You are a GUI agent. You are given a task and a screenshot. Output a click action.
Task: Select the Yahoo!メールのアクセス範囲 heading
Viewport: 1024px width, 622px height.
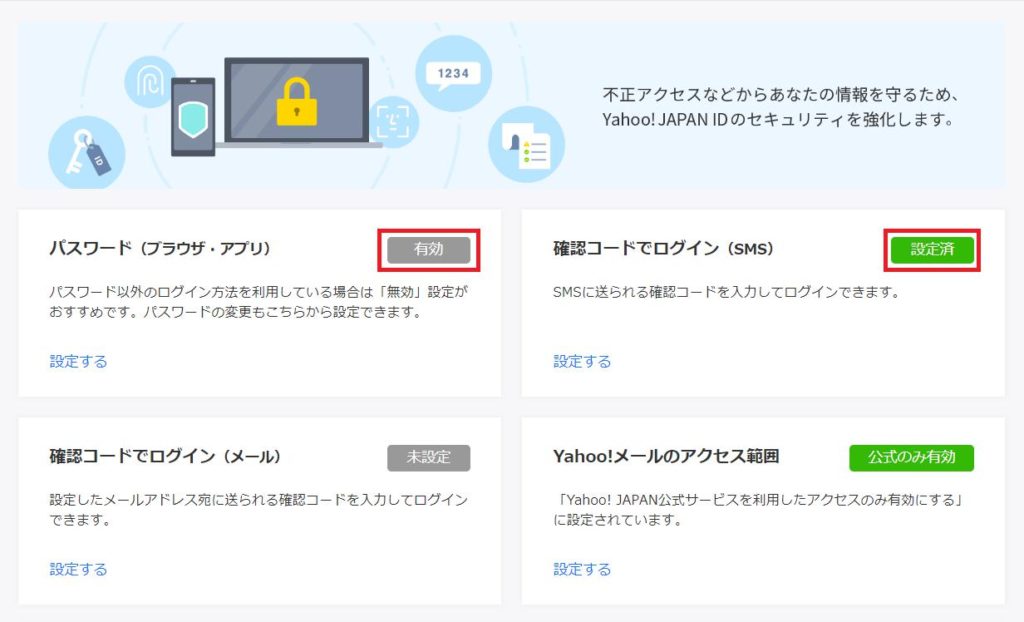665,456
